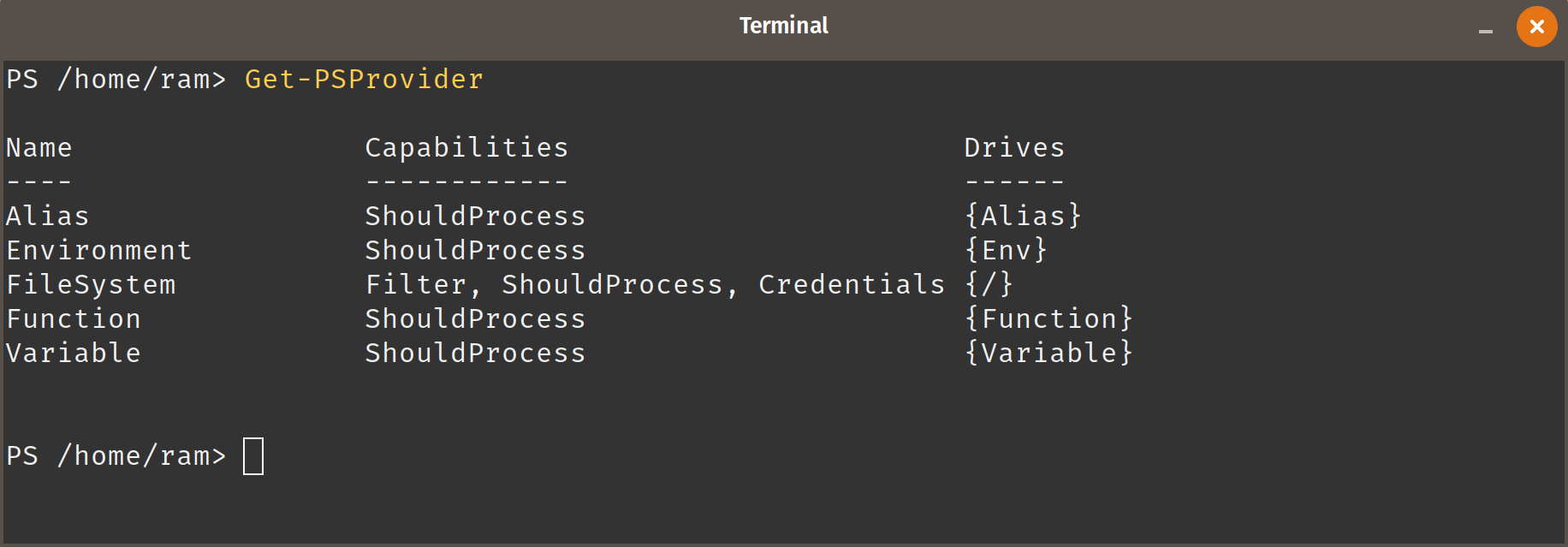The width and height of the screenshot is (1568, 547).
Task: Click the {Variable} drive entry
Action: point(1049,353)
